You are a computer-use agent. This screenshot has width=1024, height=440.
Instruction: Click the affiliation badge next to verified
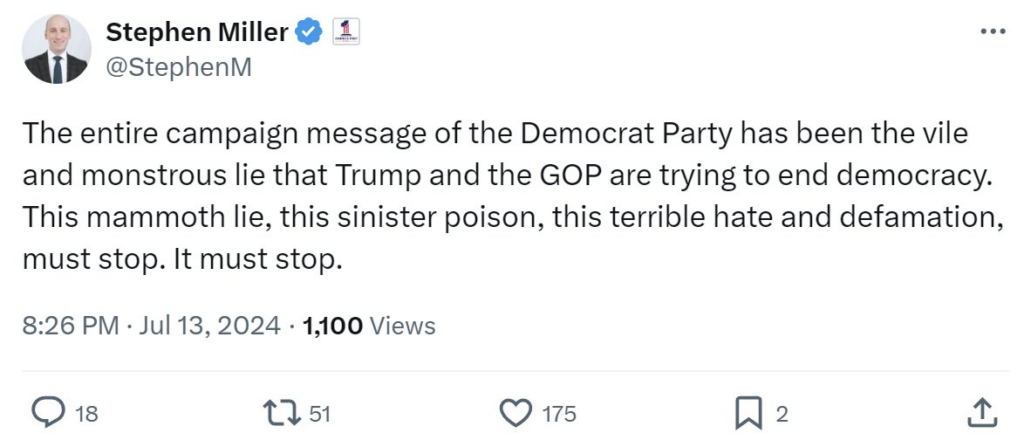coord(344,31)
